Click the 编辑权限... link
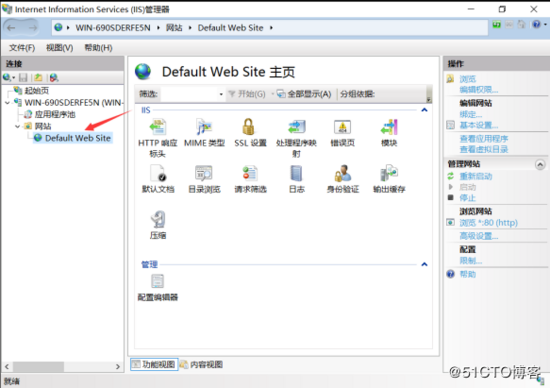This screenshot has width=550, height=388. point(479,90)
